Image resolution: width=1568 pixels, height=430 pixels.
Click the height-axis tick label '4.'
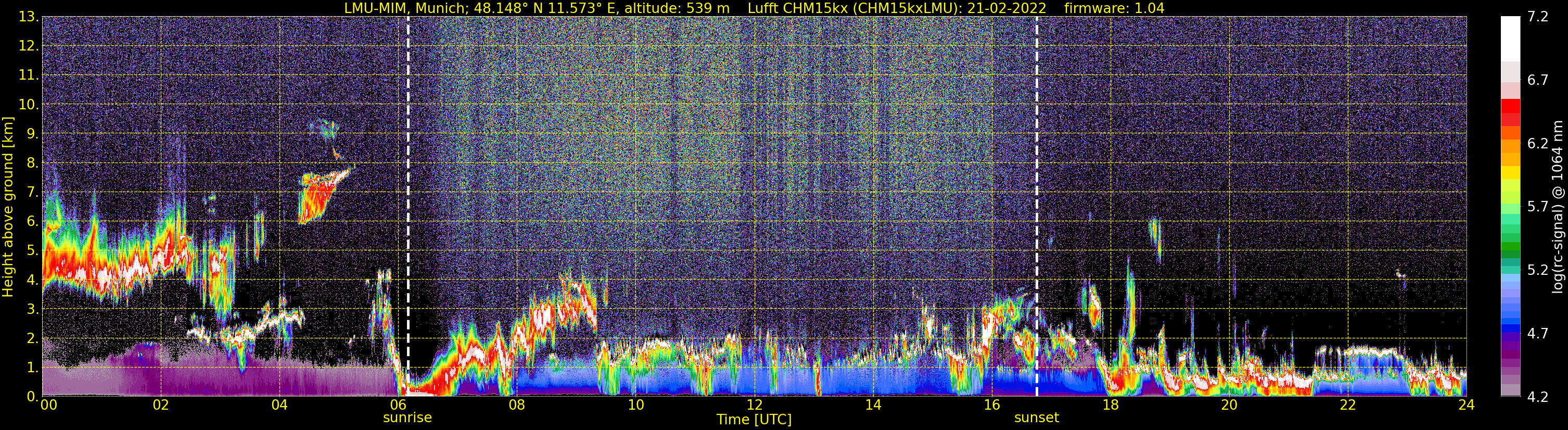coord(33,280)
